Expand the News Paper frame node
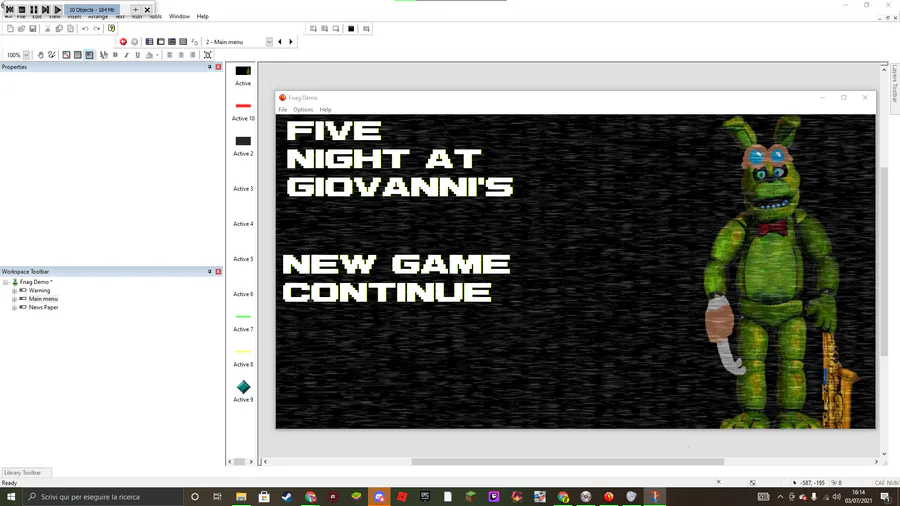The image size is (900, 506). (14, 308)
